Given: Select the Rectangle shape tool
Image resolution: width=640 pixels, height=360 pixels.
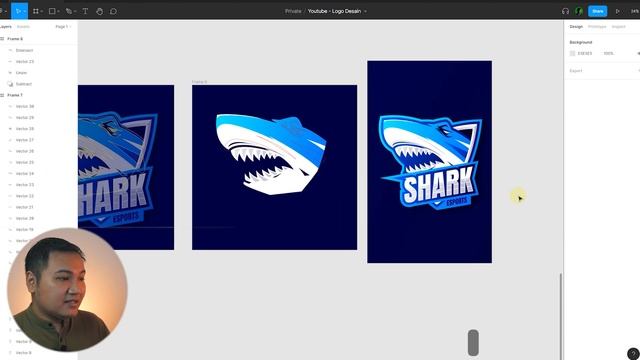Looking at the screenshot, I should pos(52,11).
